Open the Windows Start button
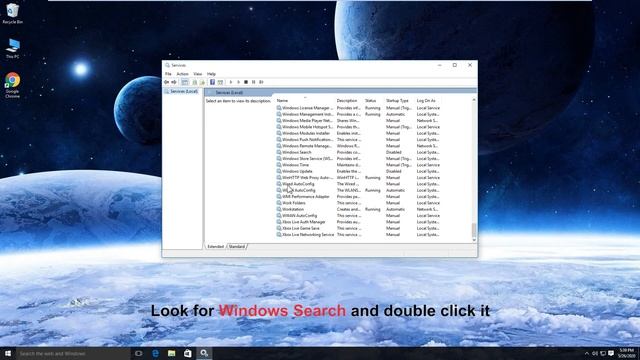The image size is (640, 360). click(x=8, y=353)
